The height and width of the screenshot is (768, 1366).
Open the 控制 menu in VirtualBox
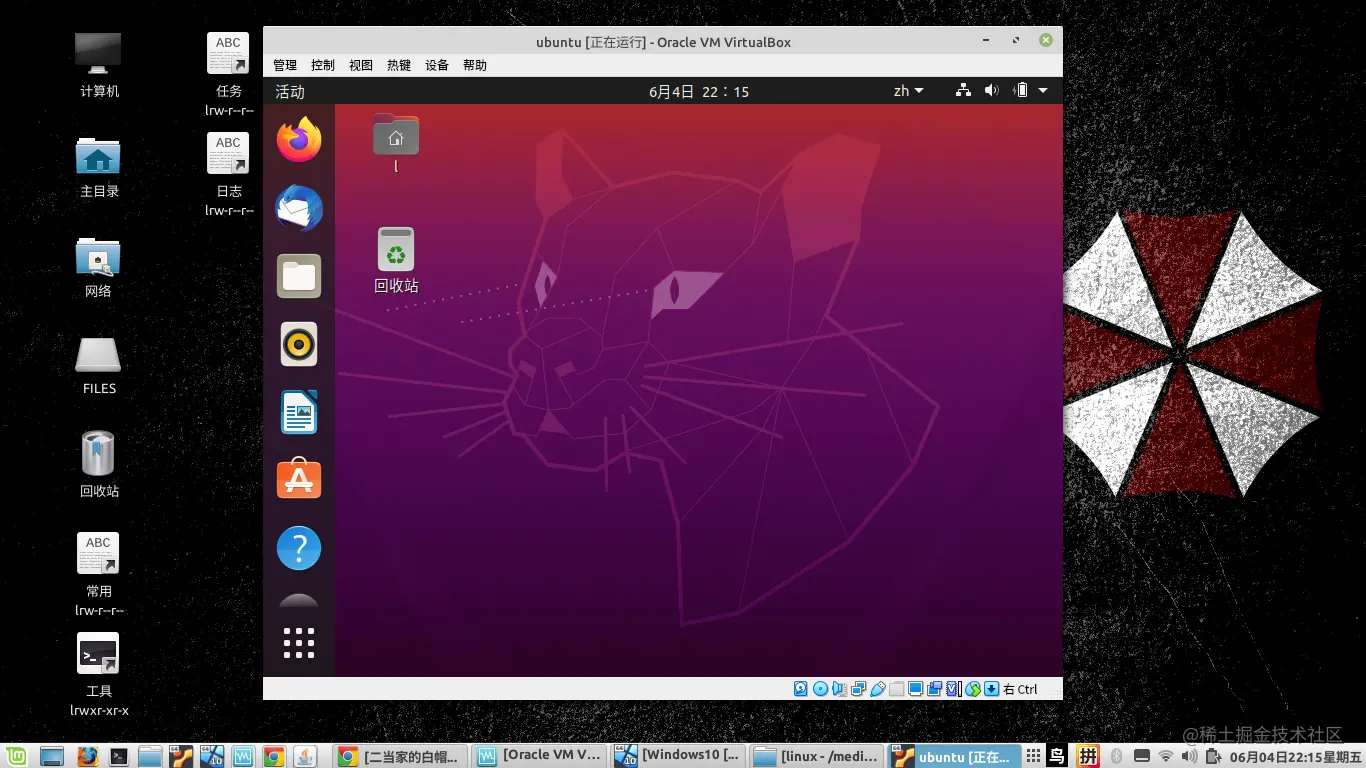[x=323, y=65]
